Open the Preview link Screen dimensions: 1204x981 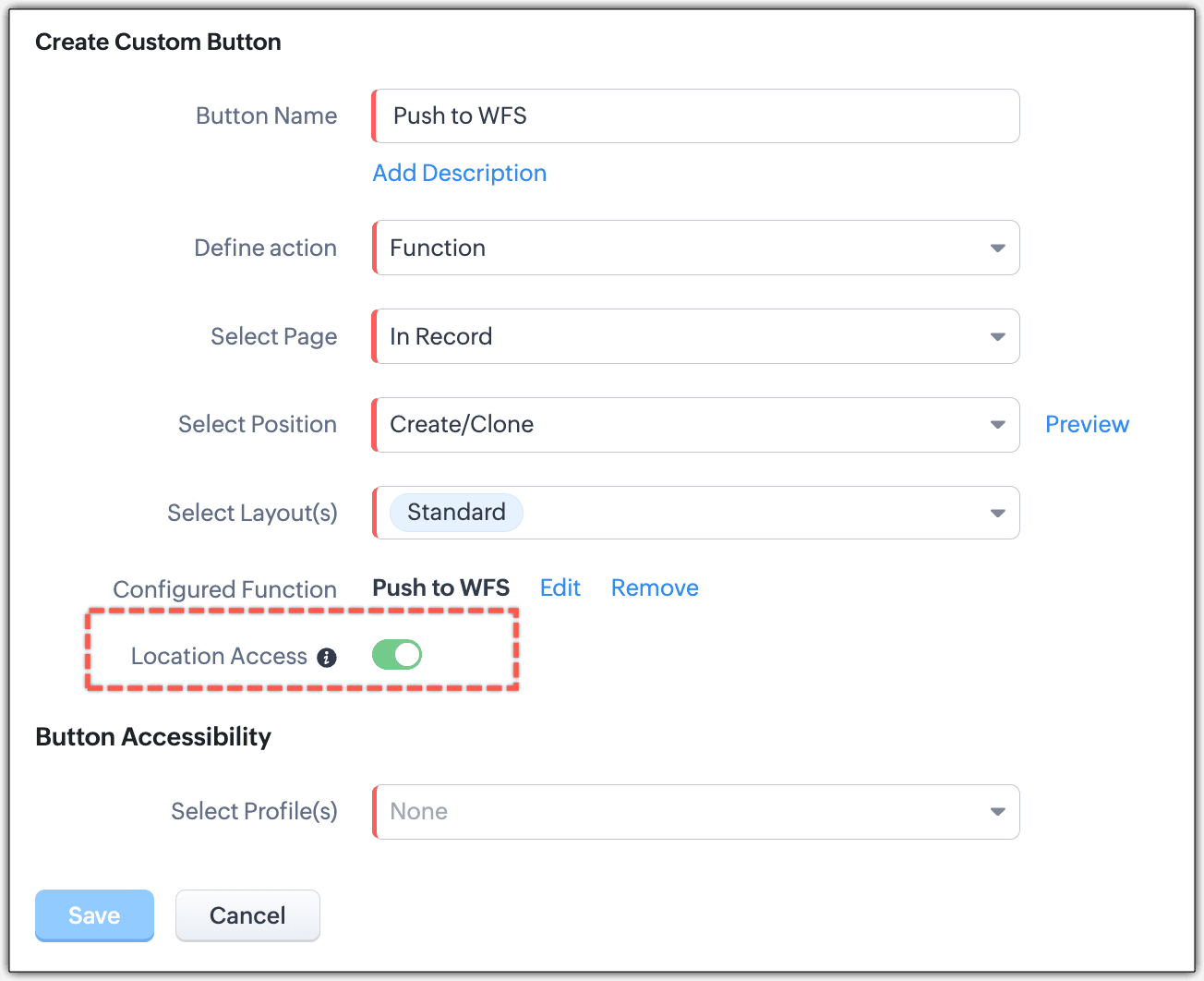(x=1087, y=425)
